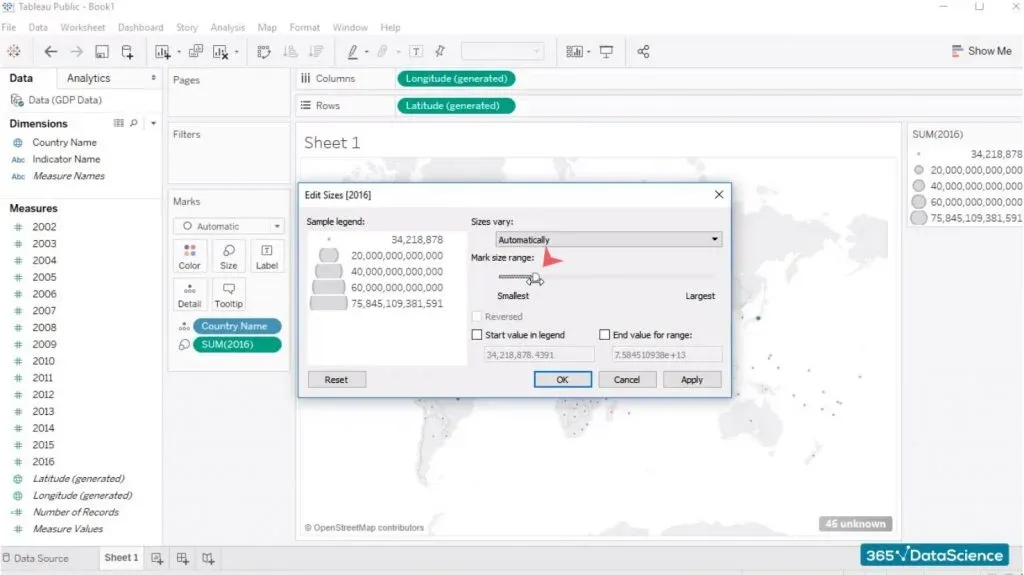
Task: Click the Share icon in toolbar
Action: [x=643, y=51]
